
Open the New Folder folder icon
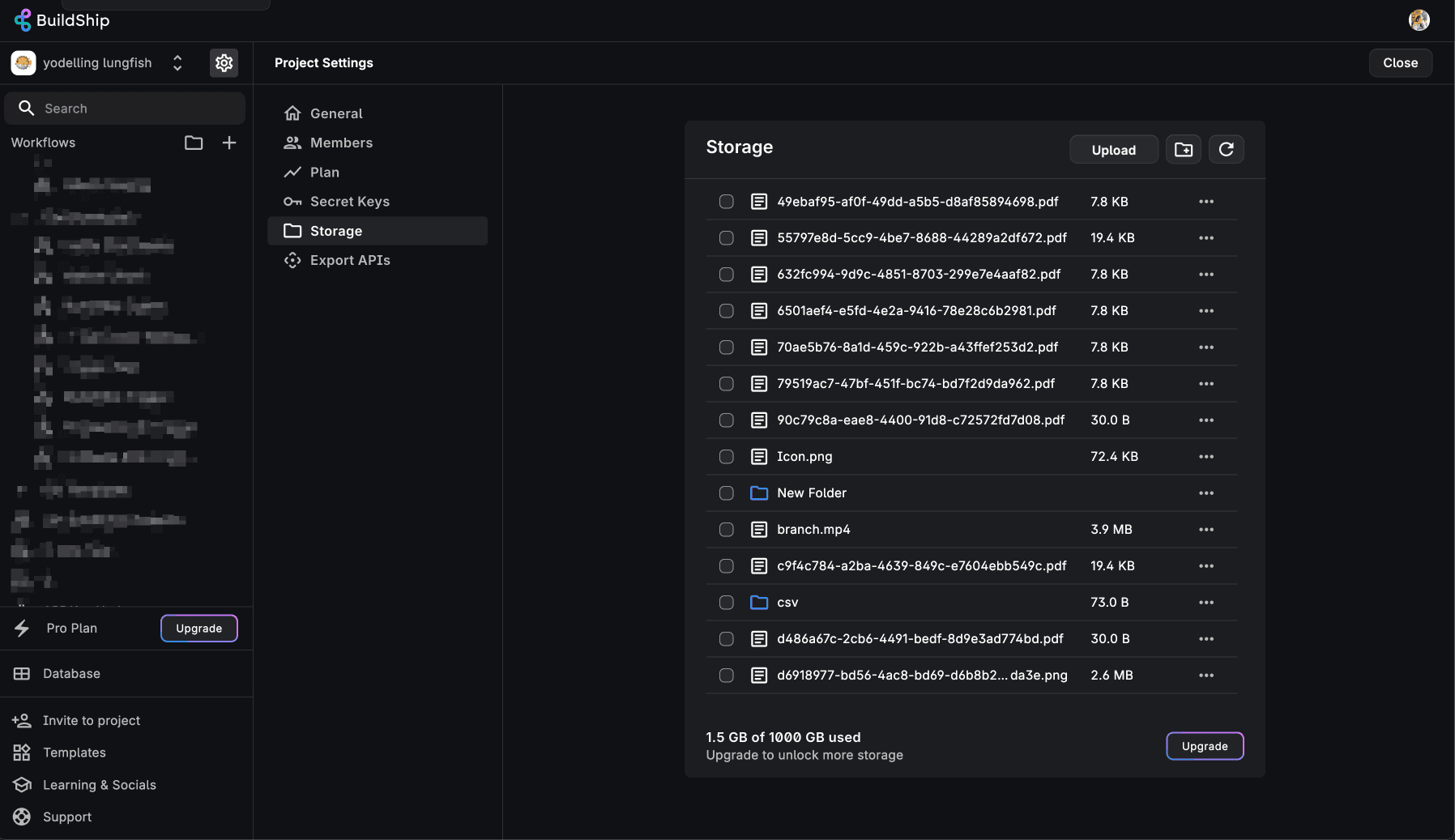[759, 493]
